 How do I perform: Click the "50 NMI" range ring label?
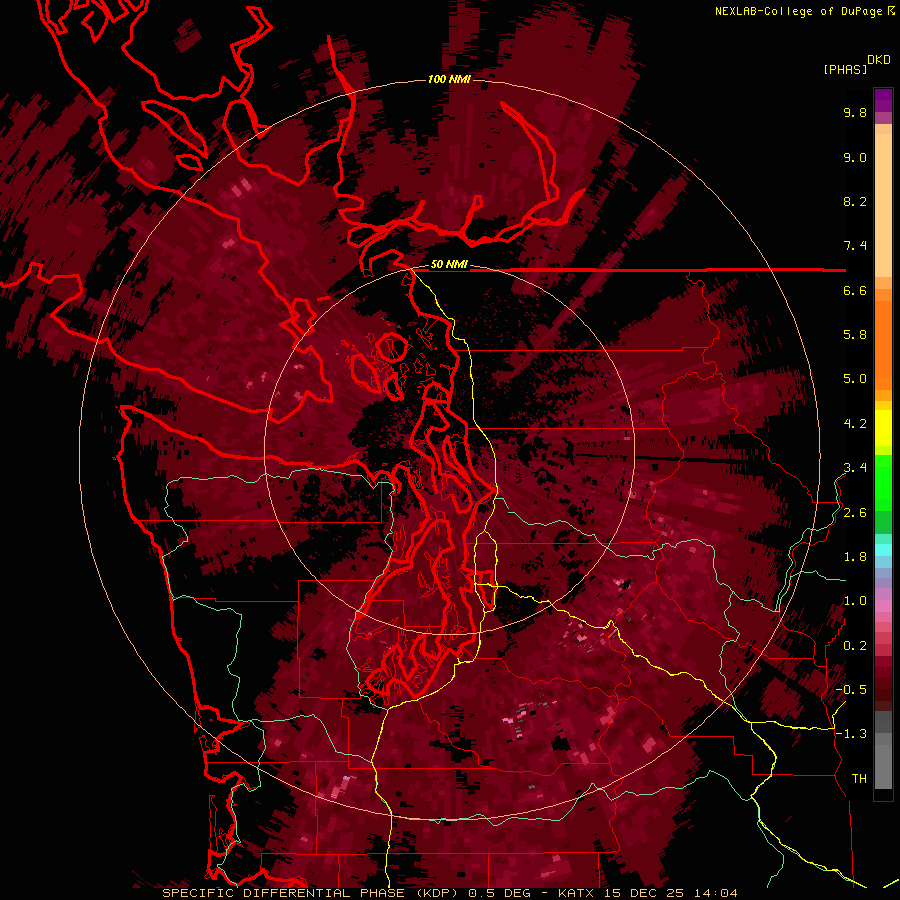click(449, 265)
